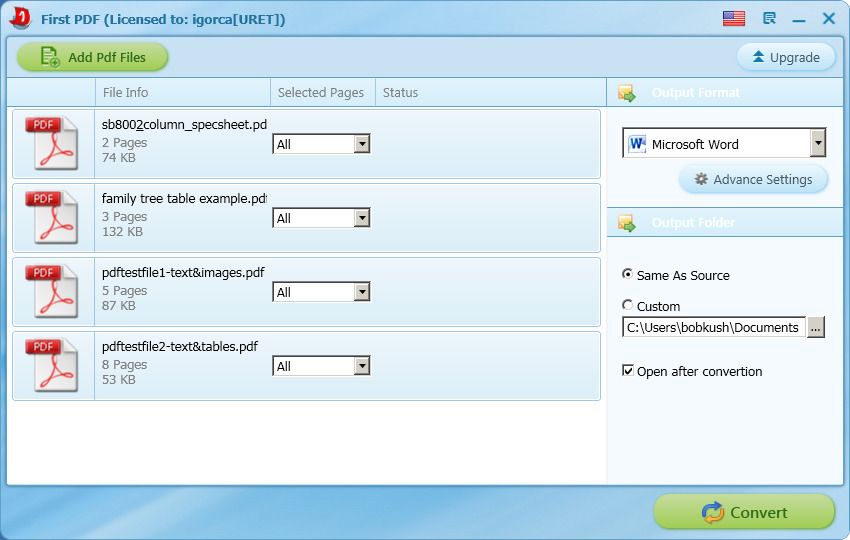Click the custom folder path input field

click(x=713, y=327)
